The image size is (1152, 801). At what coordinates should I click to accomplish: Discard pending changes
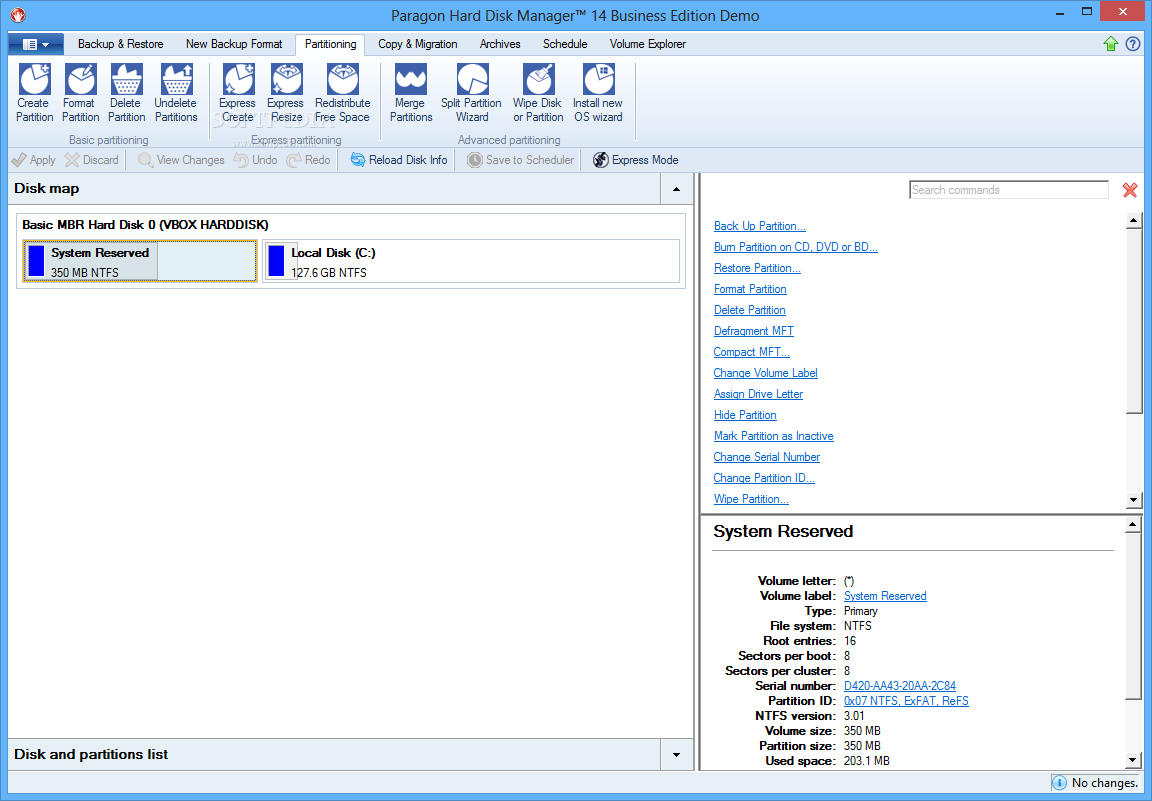click(92, 159)
